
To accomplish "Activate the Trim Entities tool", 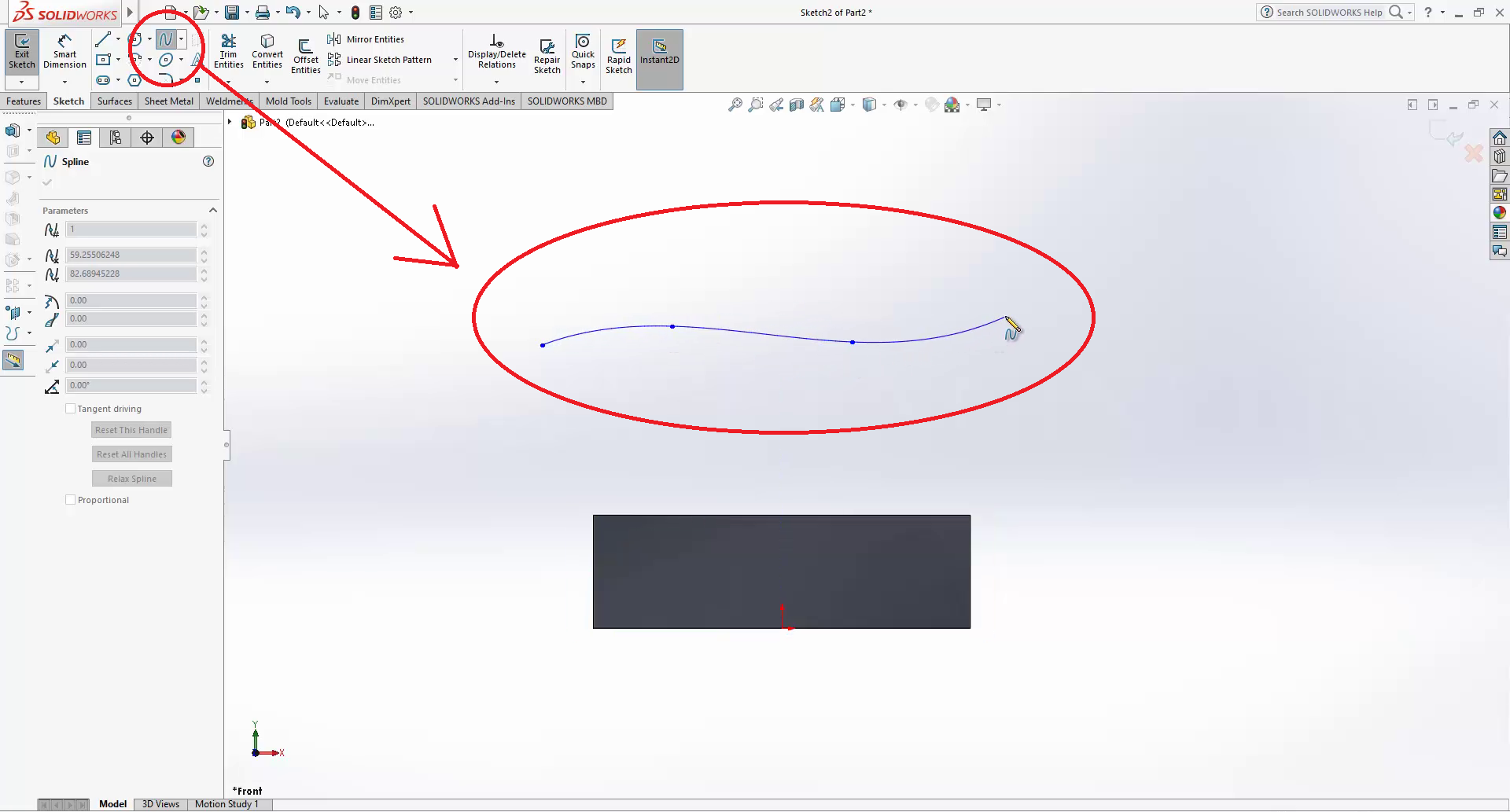I will tap(228, 52).
